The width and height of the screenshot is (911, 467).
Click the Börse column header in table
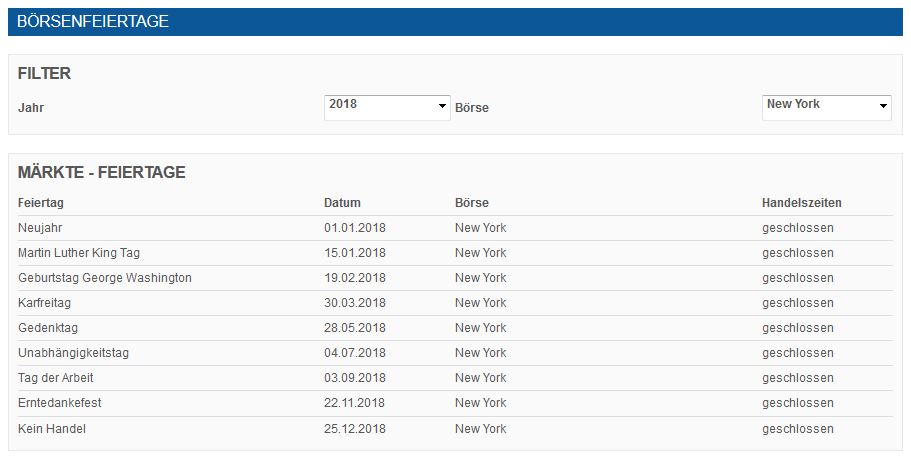[471, 203]
